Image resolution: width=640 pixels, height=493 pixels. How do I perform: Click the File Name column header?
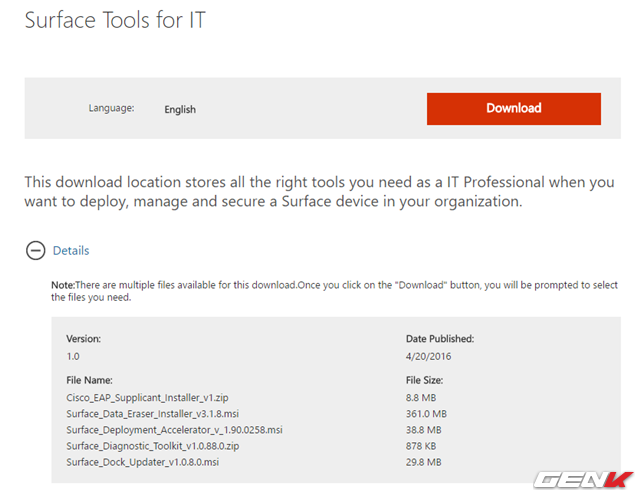pos(89,380)
